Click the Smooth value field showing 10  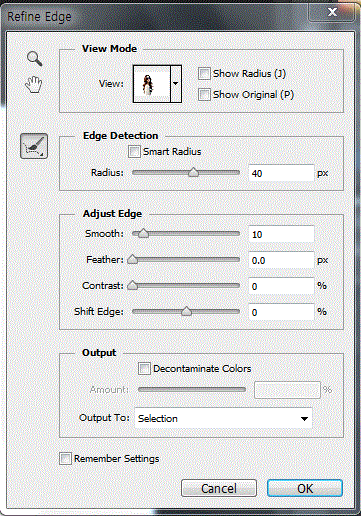pos(281,234)
